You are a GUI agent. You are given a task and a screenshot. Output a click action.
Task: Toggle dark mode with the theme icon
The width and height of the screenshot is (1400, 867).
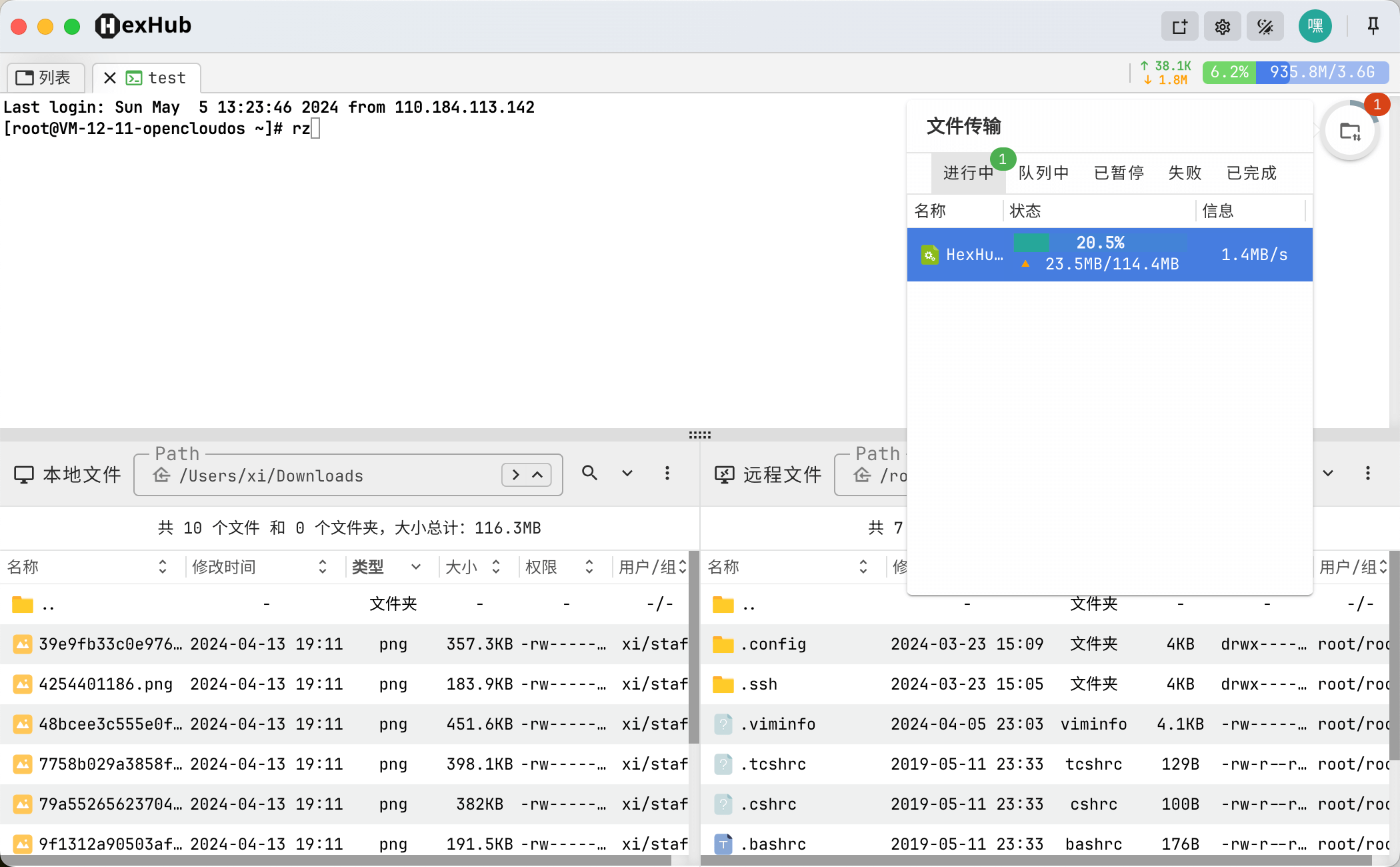(x=1265, y=26)
